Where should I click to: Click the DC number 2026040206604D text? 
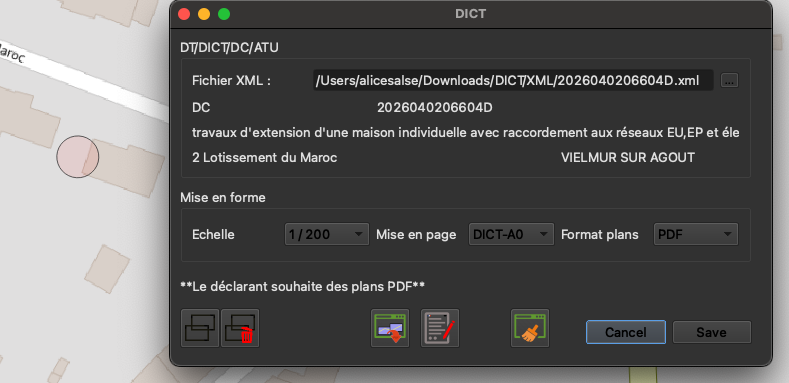click(x=435, y=108)
